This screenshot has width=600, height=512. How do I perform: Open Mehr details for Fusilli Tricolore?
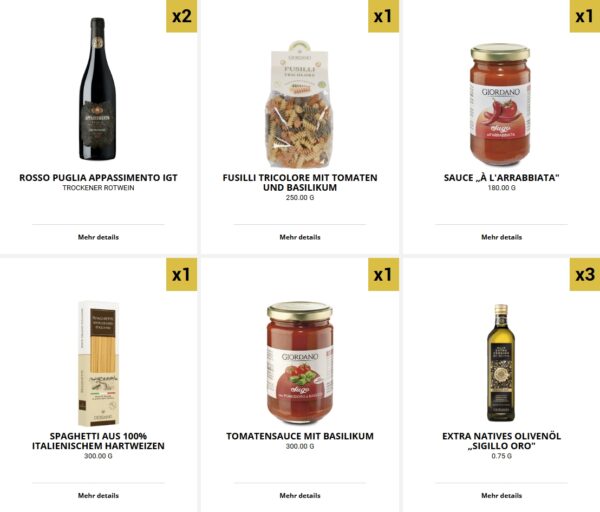(300, 237)
